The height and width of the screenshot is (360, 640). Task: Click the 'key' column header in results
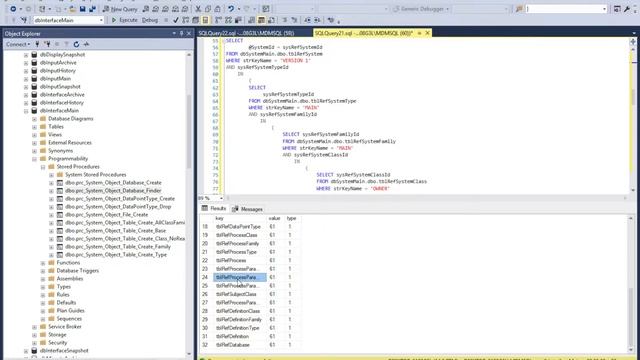click(240, 218)
